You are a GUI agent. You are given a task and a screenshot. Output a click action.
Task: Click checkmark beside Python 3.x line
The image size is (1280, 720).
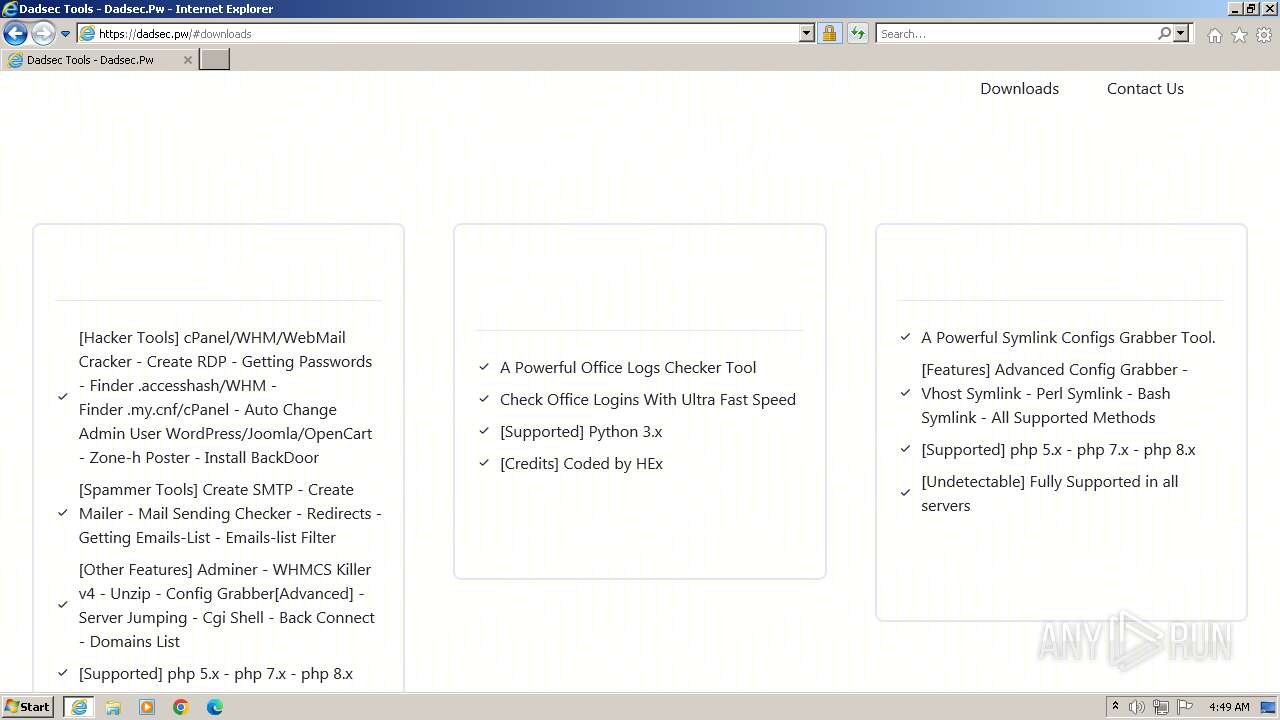(484, 431)
